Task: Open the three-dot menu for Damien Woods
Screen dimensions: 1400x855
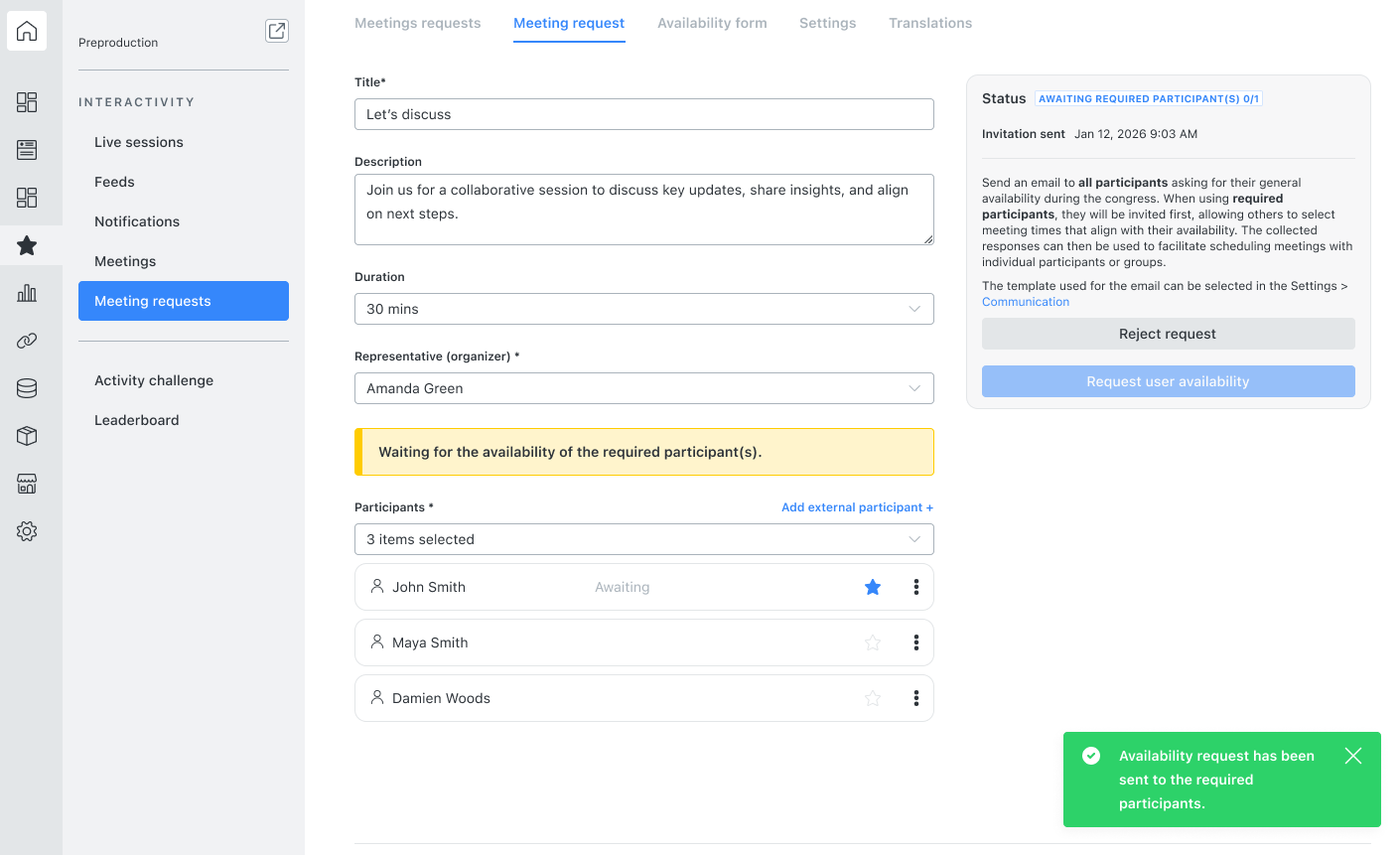Action: [915, 698]
